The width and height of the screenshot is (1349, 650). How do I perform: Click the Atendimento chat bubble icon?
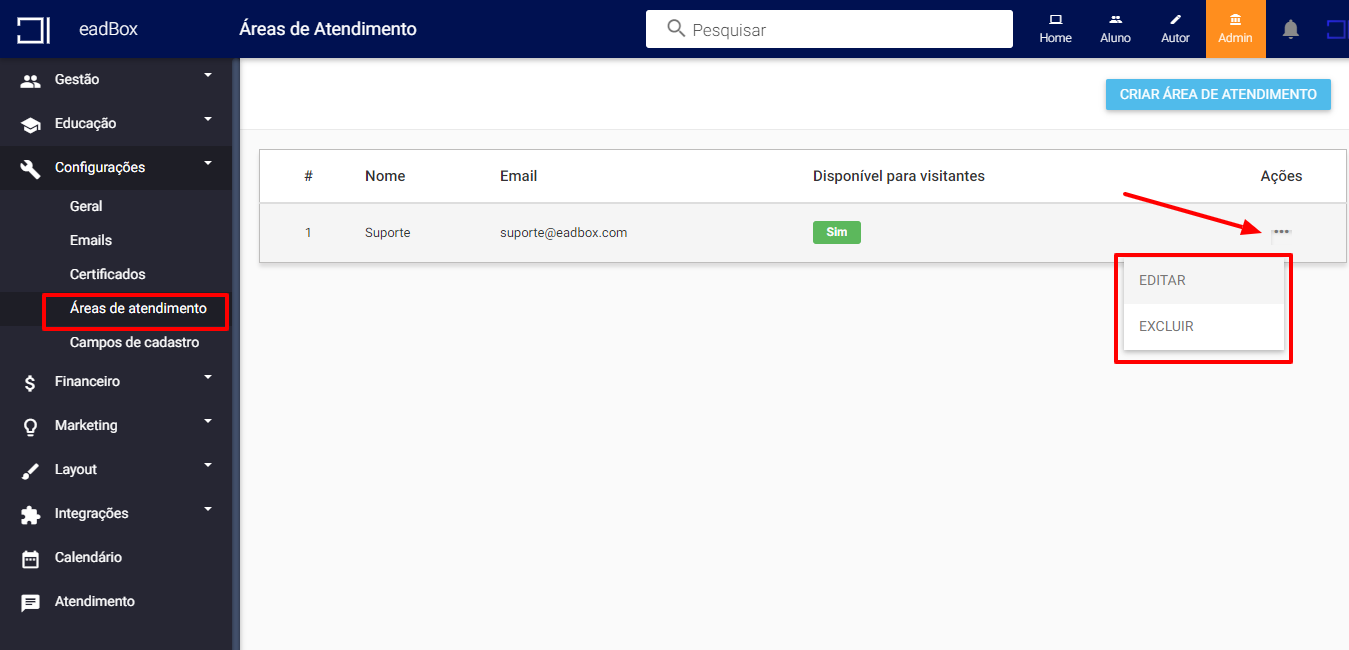(31, 602)
